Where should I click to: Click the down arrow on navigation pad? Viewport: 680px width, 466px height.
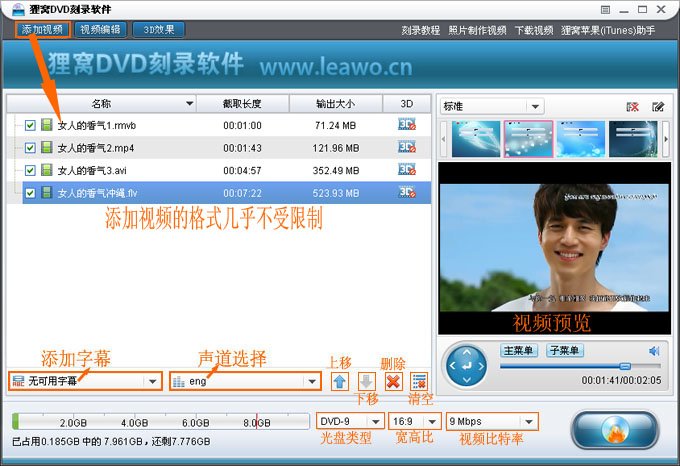click(467, 380)
